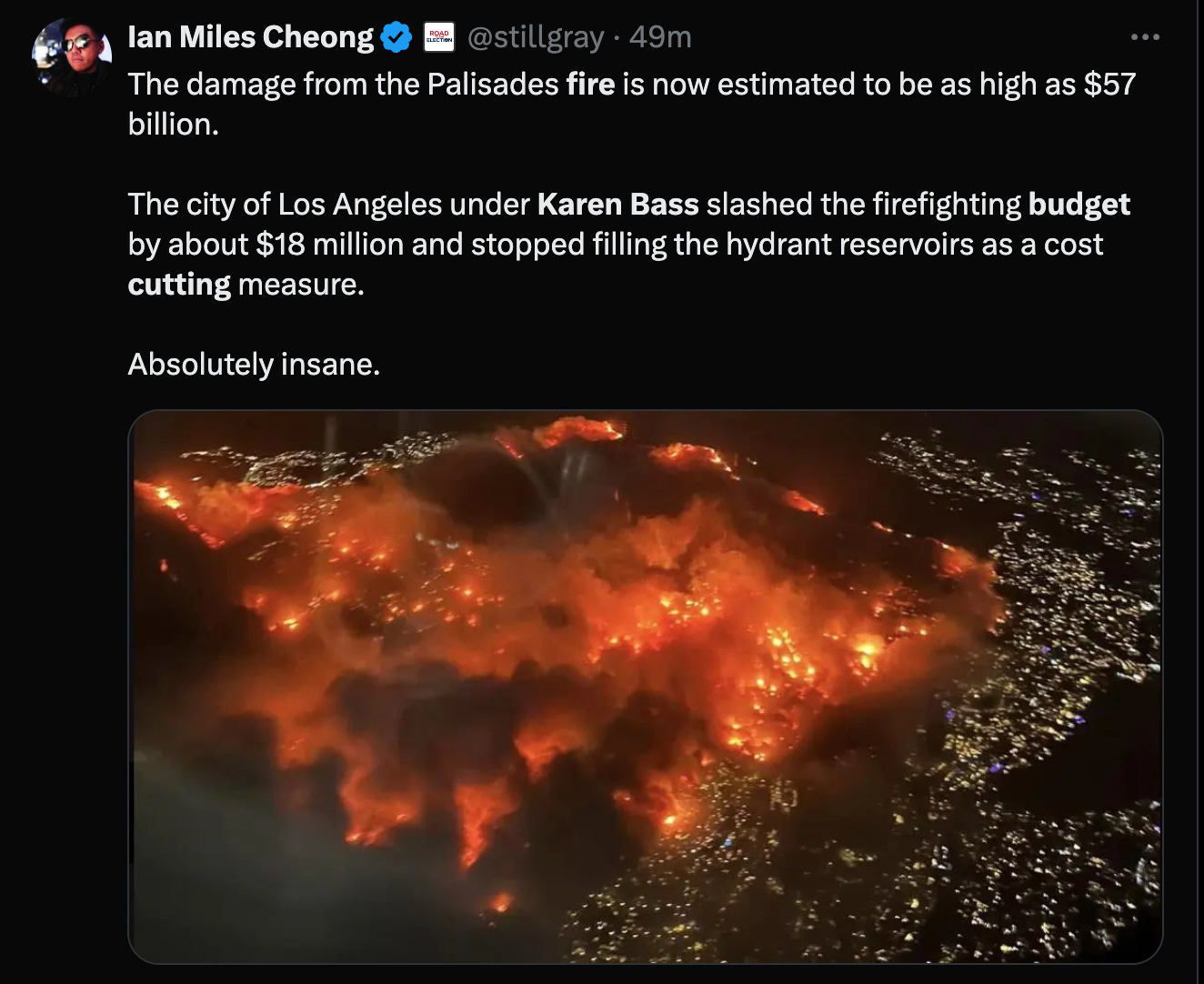Click the word "Palisades" in tweet
The height and width of the screenshot is (984, 1204).
[493, 84]
